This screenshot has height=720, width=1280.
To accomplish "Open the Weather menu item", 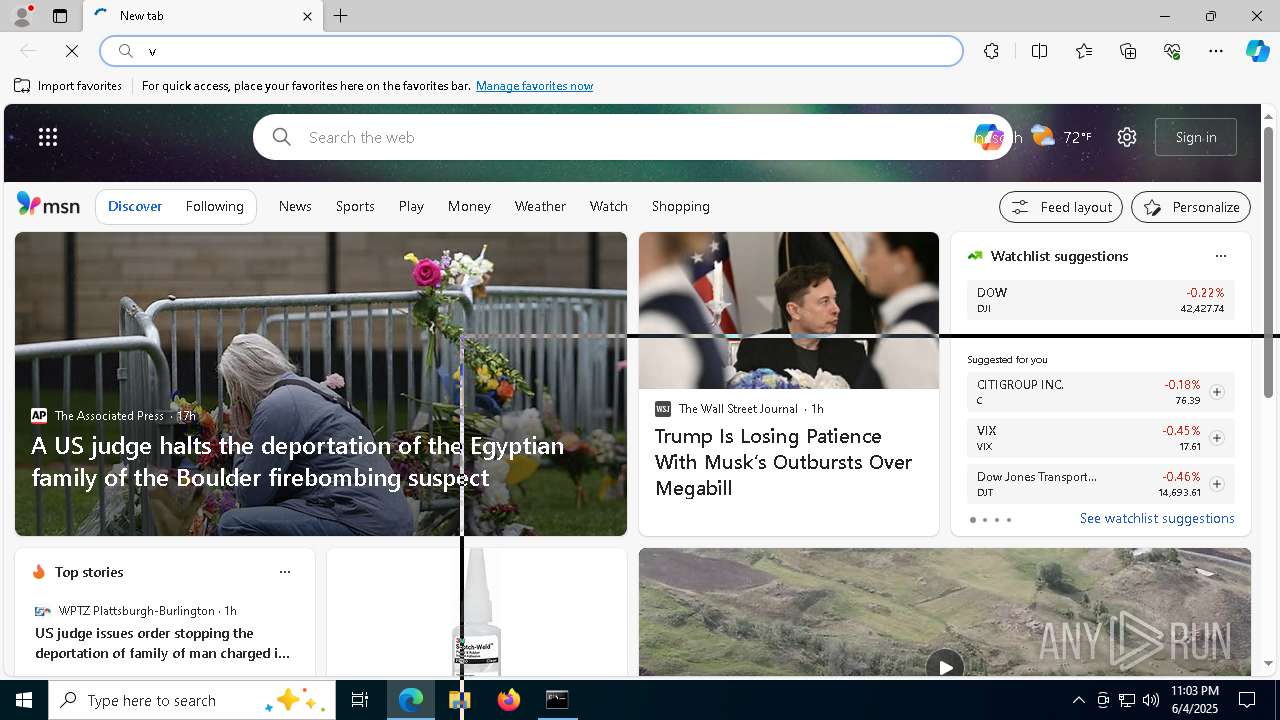I will (540, 206).
